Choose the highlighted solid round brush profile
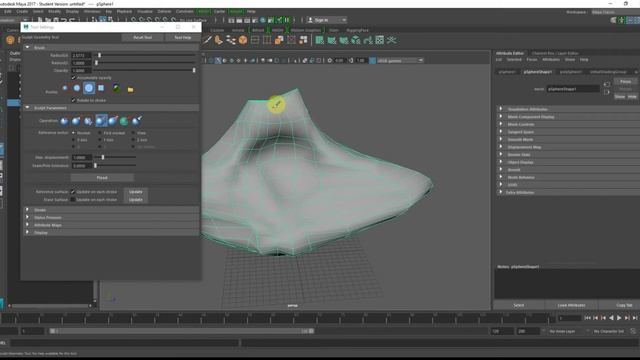 click(89, 88)
